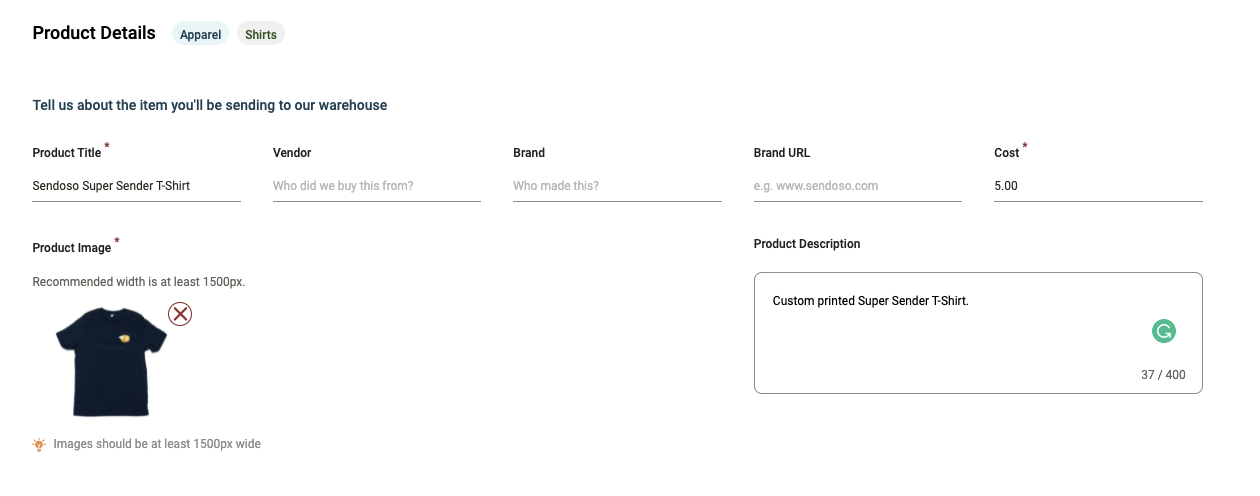Focus the Product Title input field
Image resolution: width=1260 pixels, height=496 pixels.
[136, 186]
